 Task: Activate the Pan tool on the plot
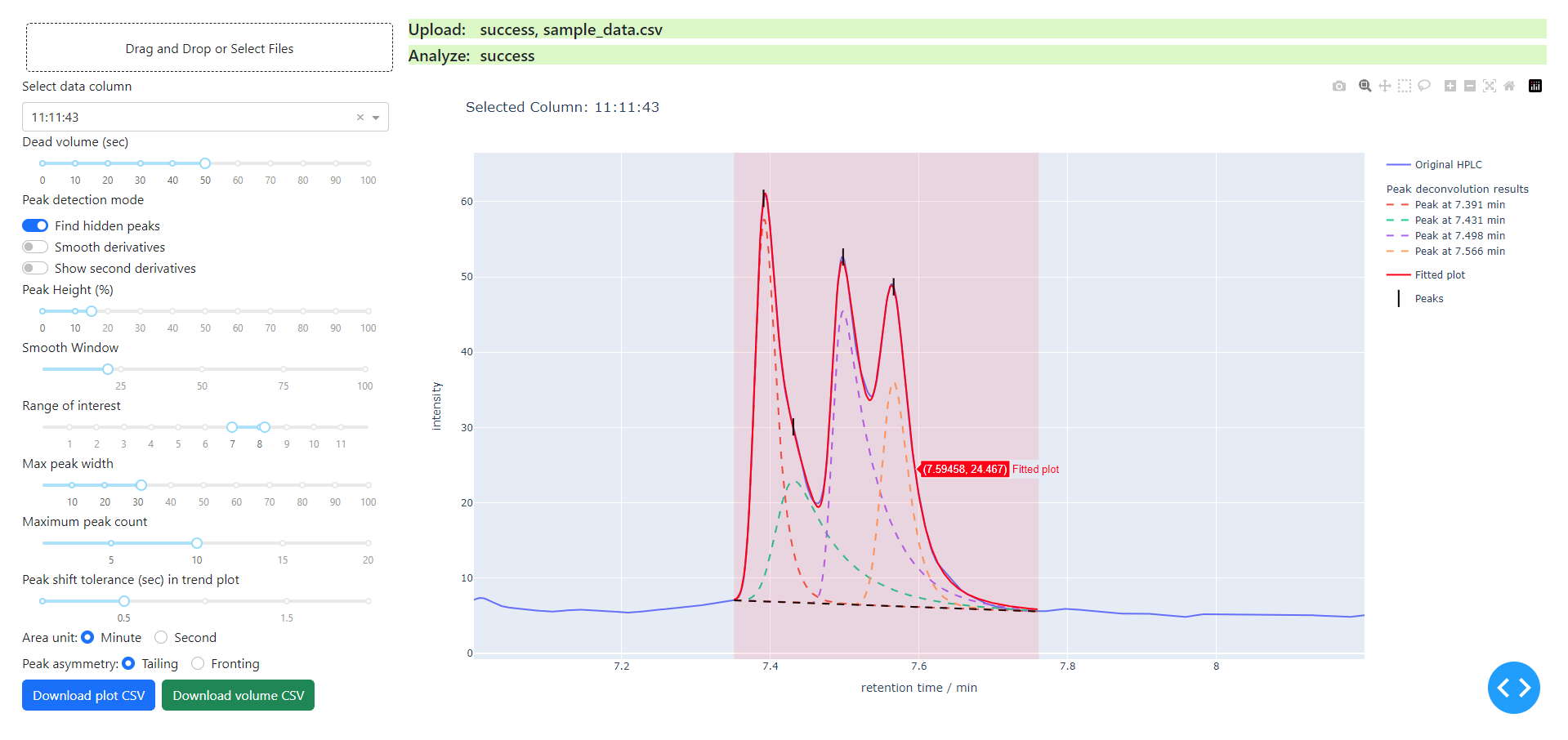pos(1385,86)
